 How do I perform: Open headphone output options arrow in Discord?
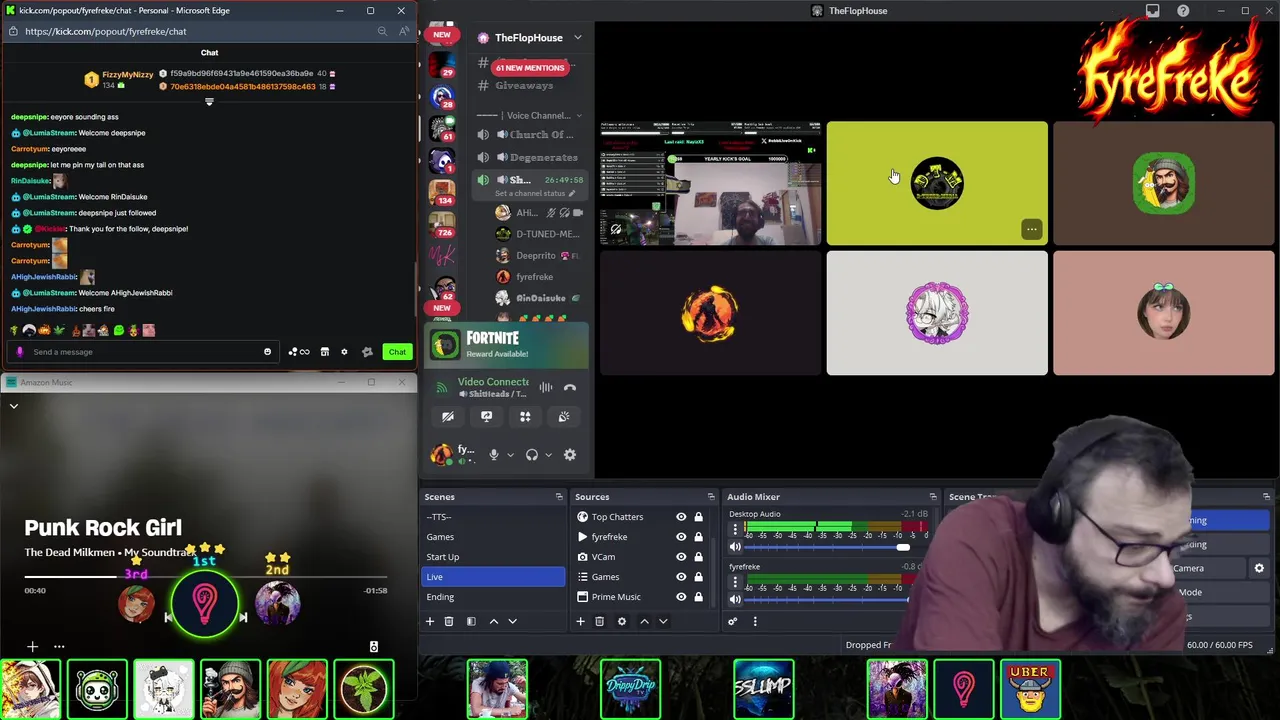548,455
